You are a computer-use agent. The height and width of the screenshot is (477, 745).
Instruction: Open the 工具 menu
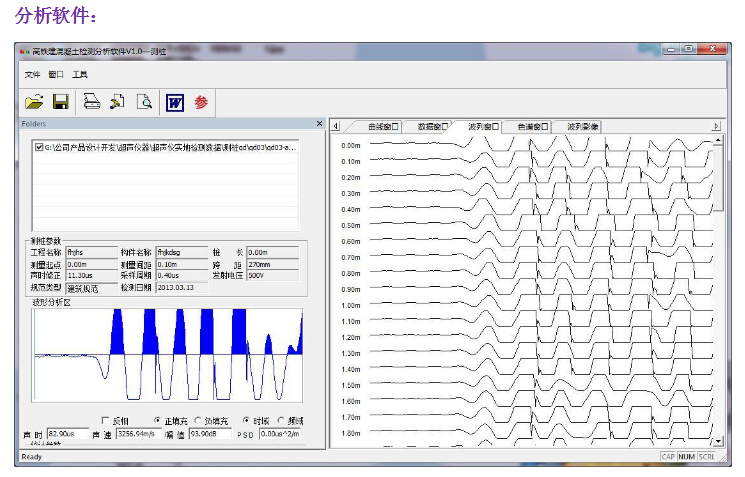(79, 74)
